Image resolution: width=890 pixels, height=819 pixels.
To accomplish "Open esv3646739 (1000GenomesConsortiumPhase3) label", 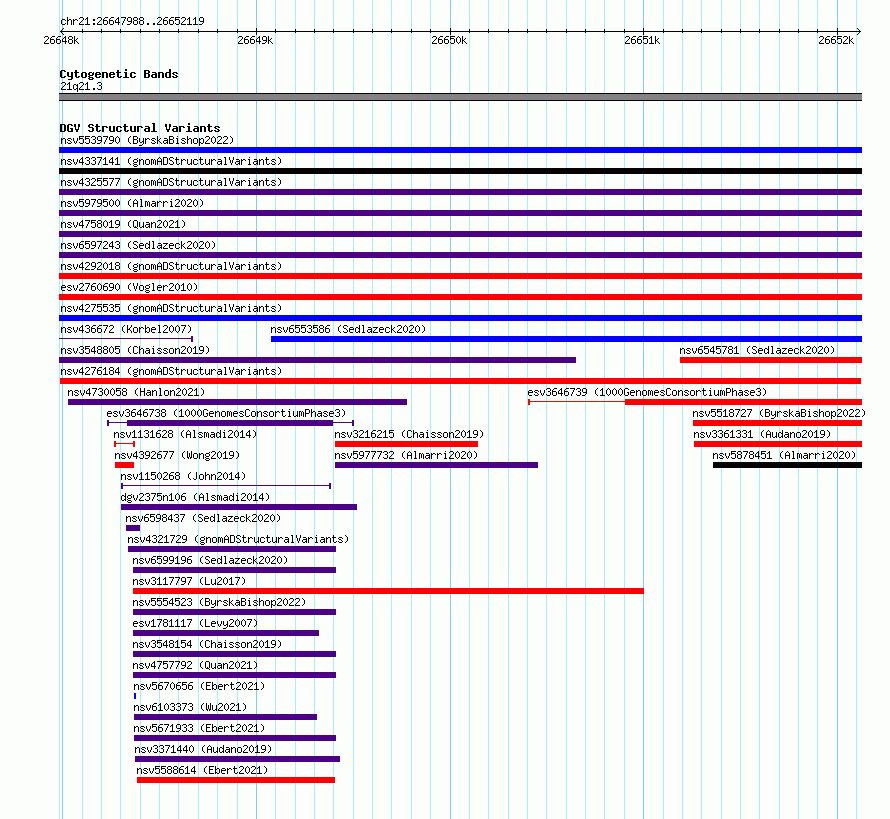I will pos(647,392).
